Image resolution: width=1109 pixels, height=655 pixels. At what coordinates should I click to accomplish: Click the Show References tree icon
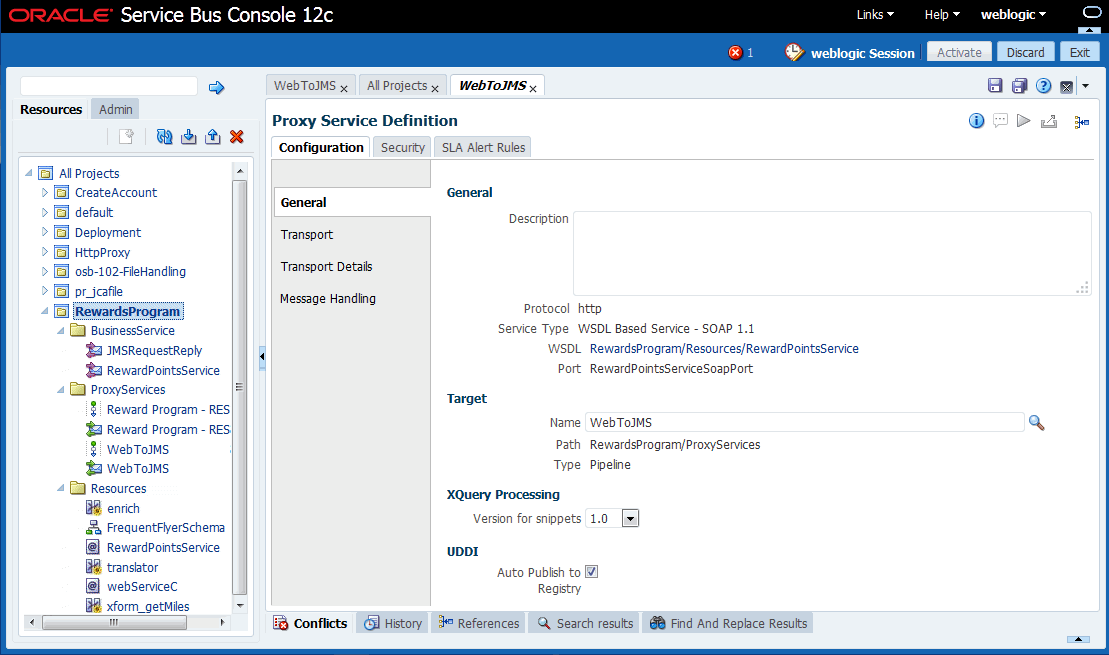pos(1081,122)
